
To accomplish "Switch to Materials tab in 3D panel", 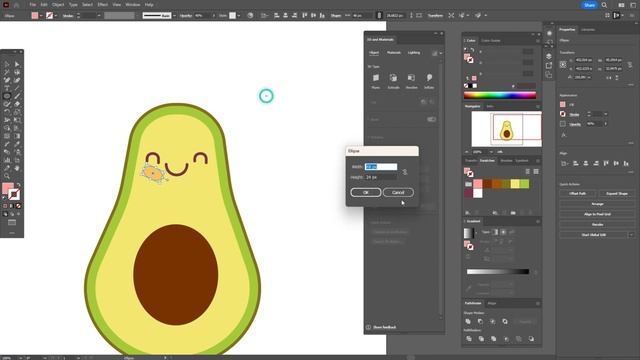I will click(x=394, y=53).
